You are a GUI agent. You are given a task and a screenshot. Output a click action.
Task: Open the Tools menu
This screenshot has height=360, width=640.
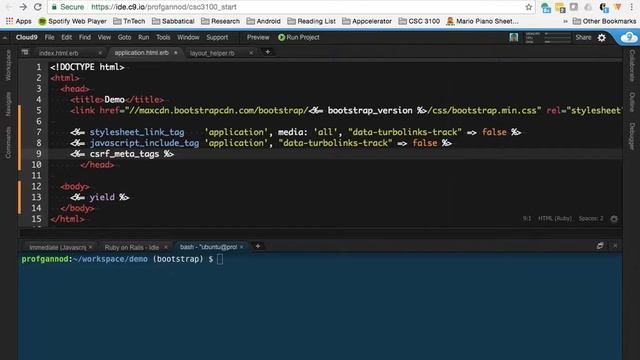[x=163, y=37]
